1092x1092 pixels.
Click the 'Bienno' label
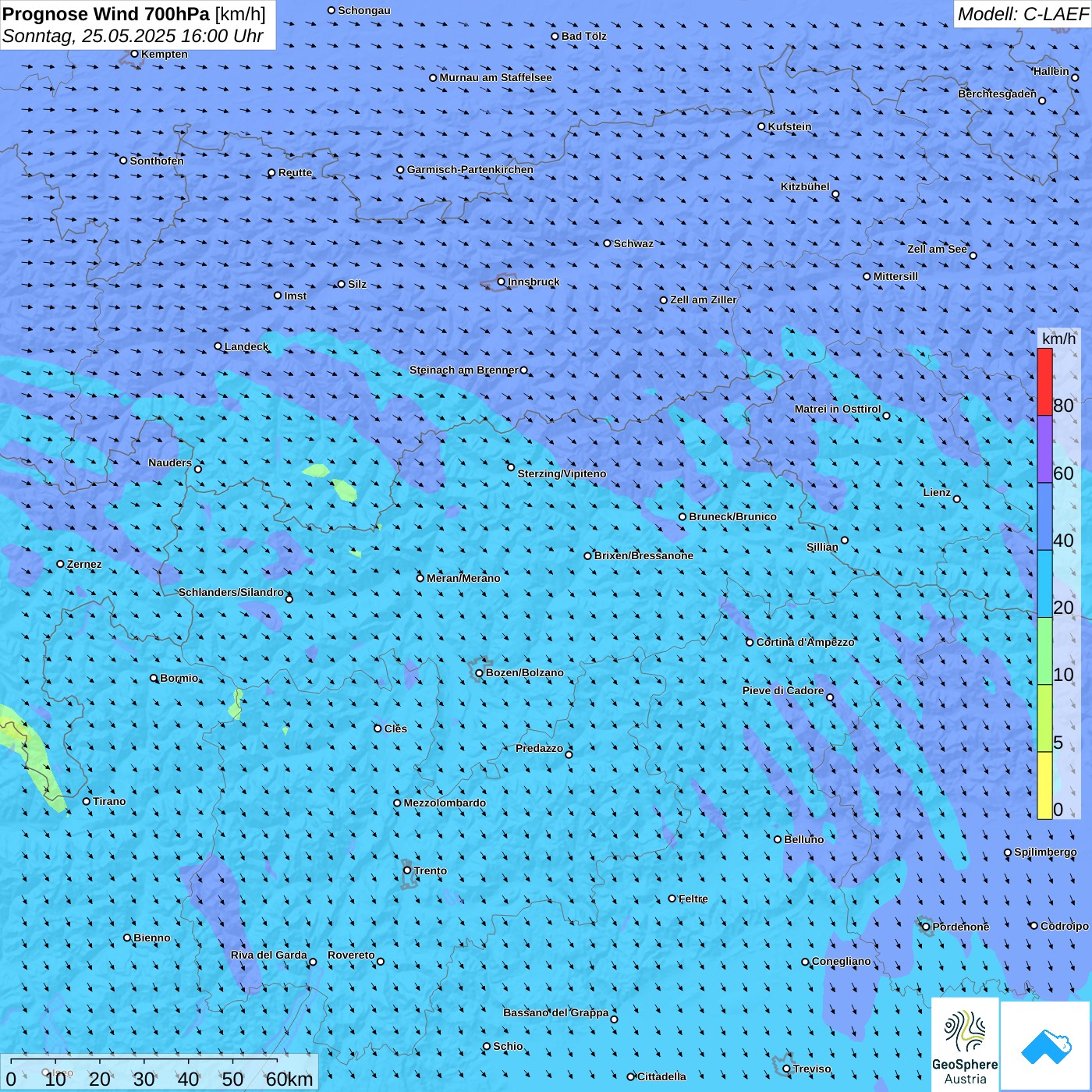tap(152, 938)
